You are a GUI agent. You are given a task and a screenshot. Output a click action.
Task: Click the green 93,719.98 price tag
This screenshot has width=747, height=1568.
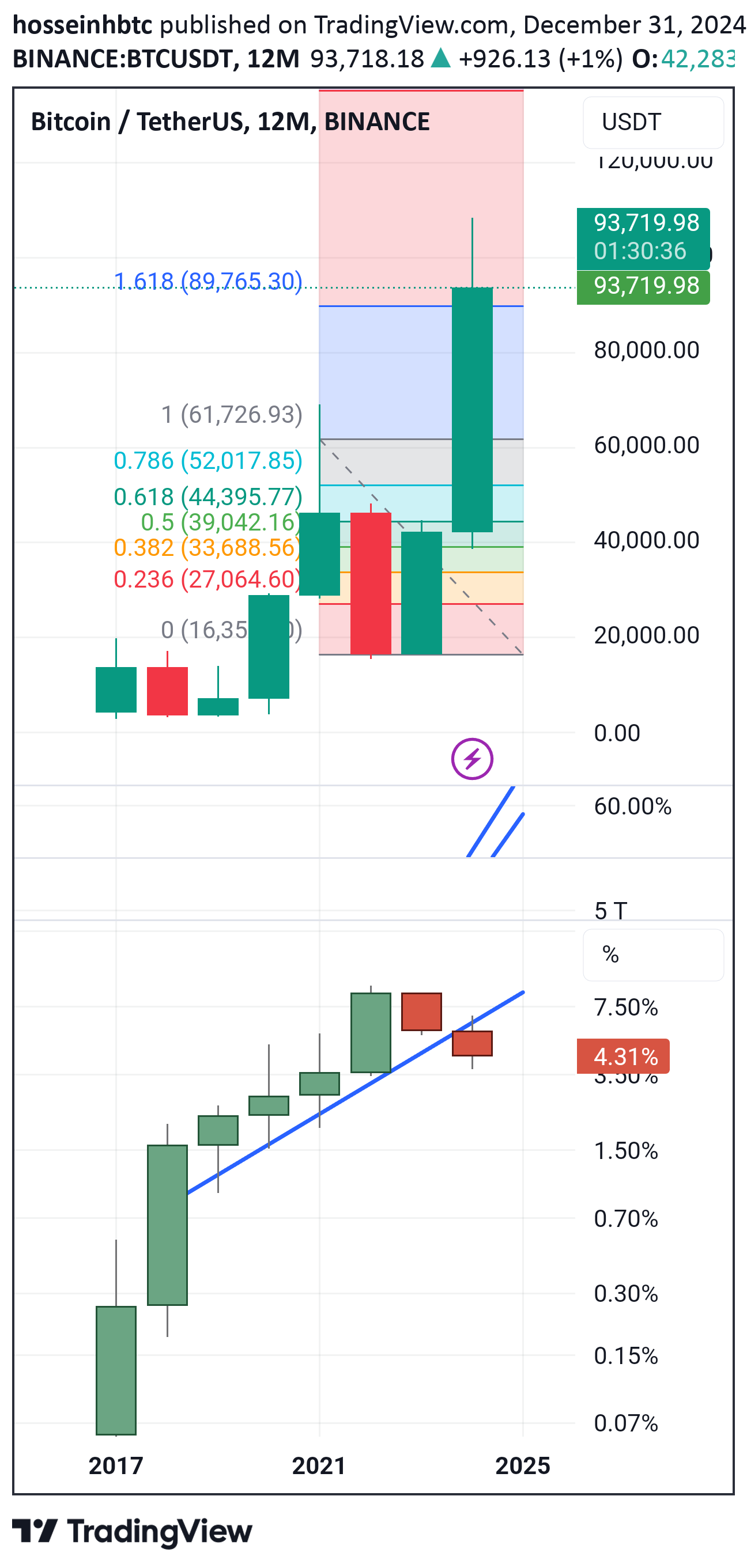(643, 286)
